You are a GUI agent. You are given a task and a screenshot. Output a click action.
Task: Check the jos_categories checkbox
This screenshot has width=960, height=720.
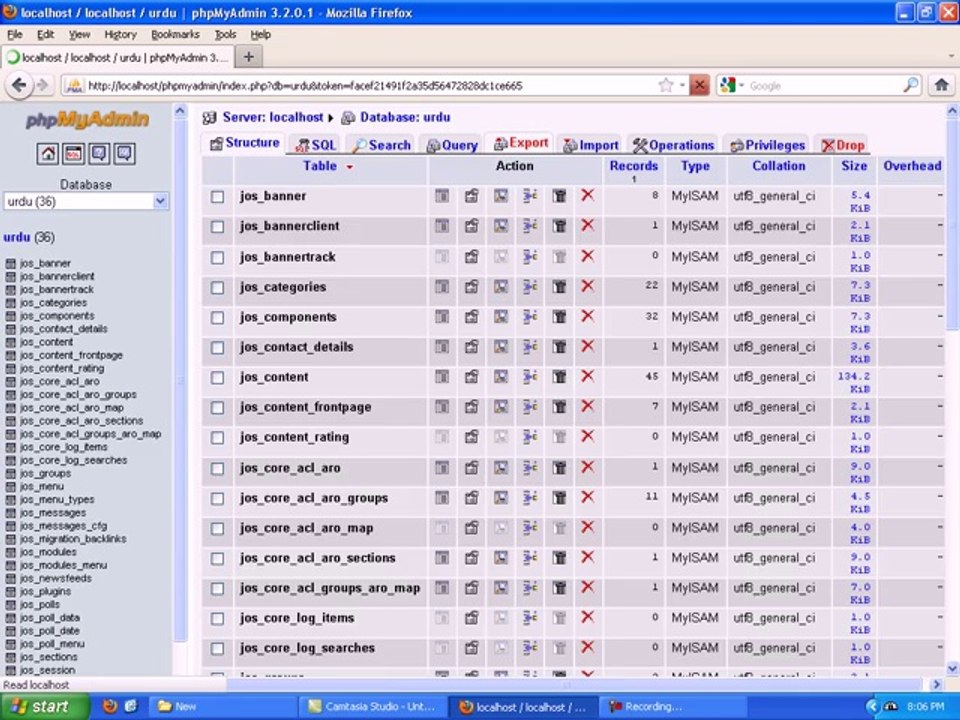coord(217,287)
